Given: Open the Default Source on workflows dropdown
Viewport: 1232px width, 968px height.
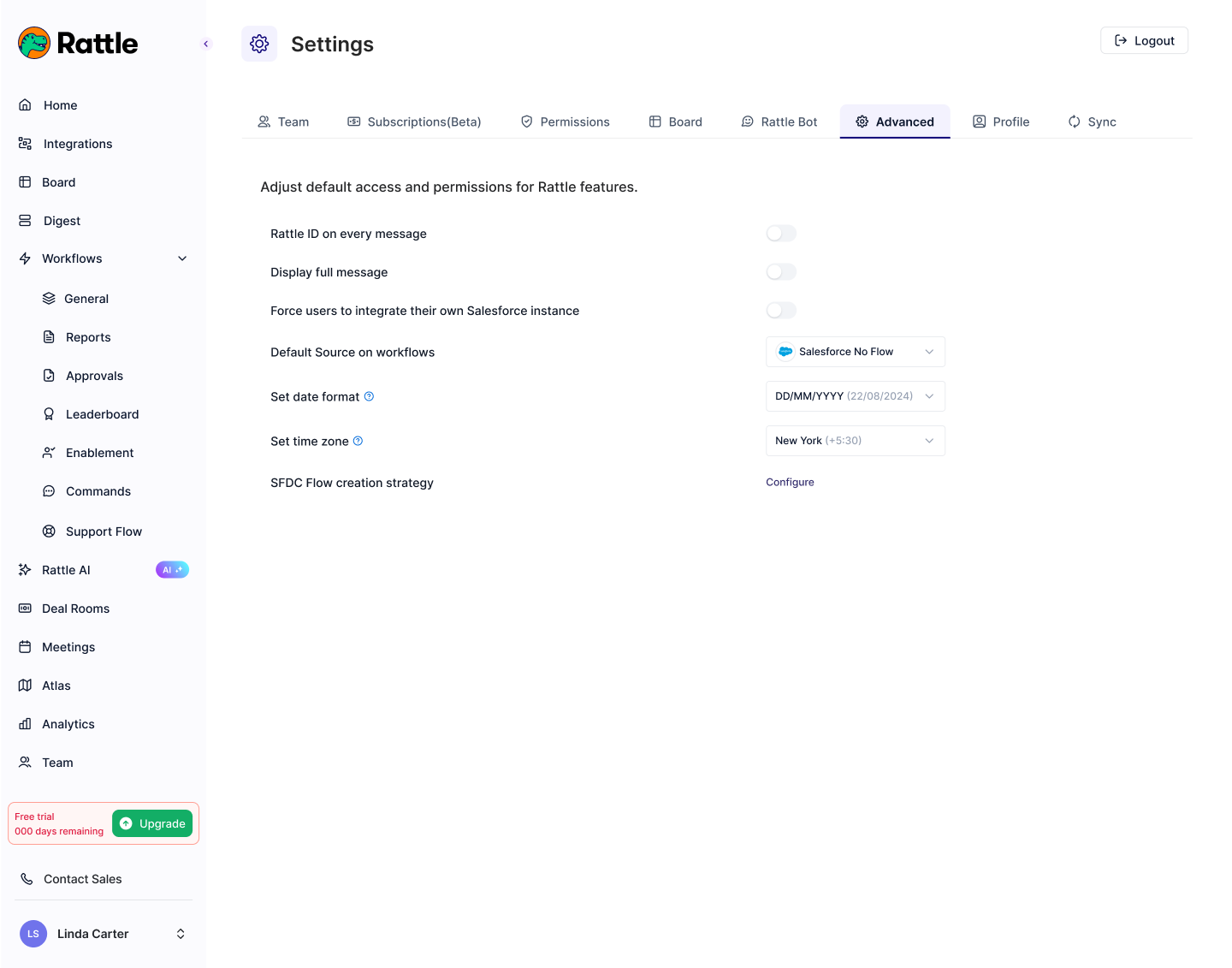Looking at the screenshot, I should click(x=855, y=351).
